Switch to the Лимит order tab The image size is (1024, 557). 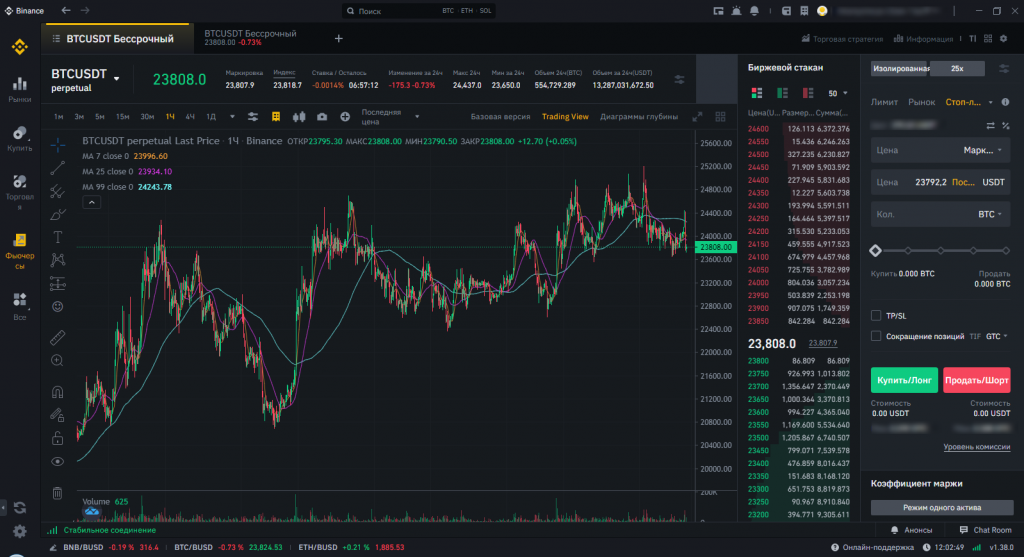coord(884,102)
